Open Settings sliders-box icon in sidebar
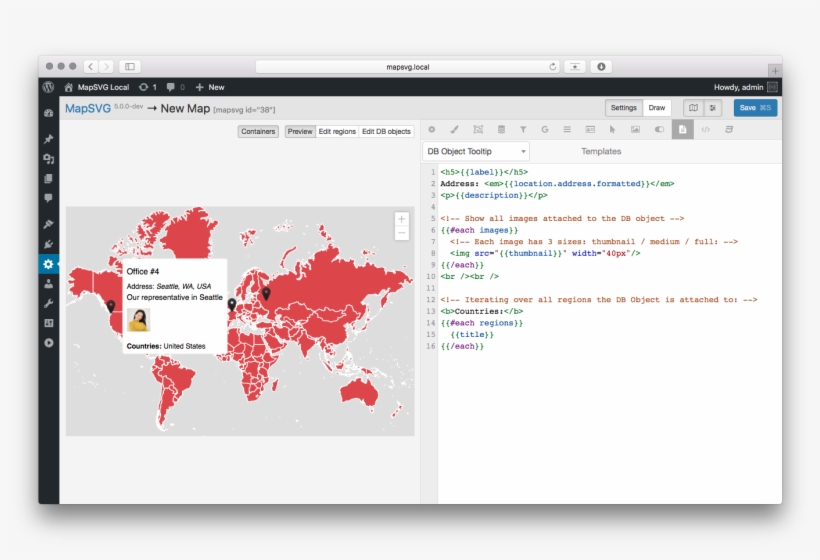 coord(49,323)
